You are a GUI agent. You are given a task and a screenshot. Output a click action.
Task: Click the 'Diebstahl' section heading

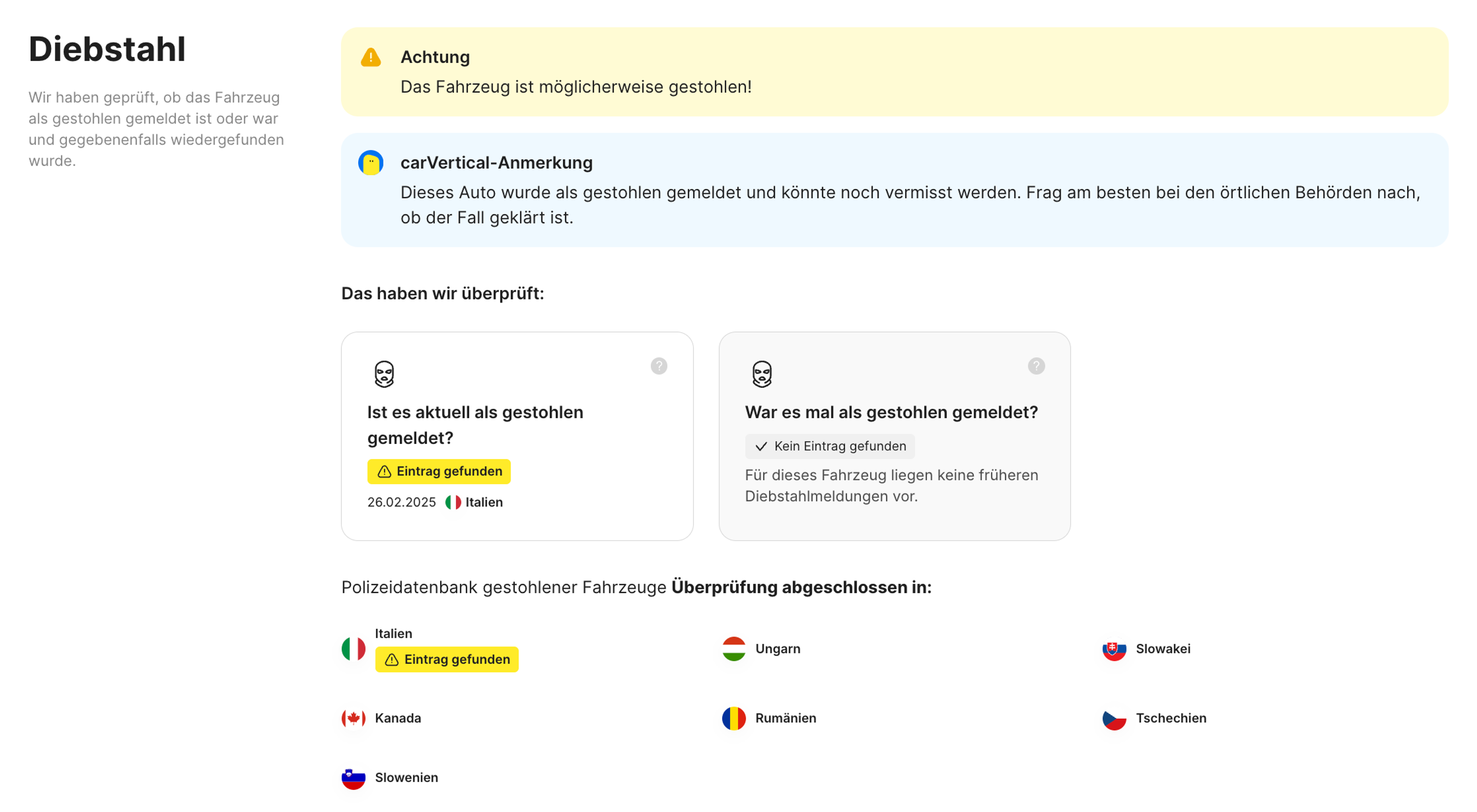[x=107, y=49]
